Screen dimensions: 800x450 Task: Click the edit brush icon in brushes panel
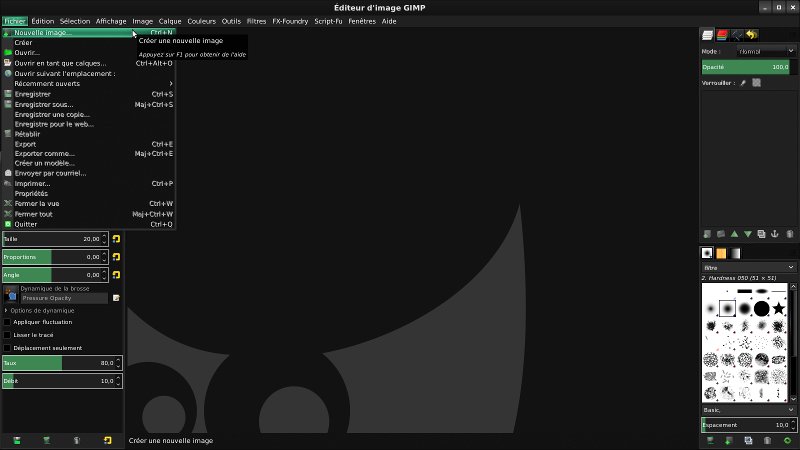[710, 440]
